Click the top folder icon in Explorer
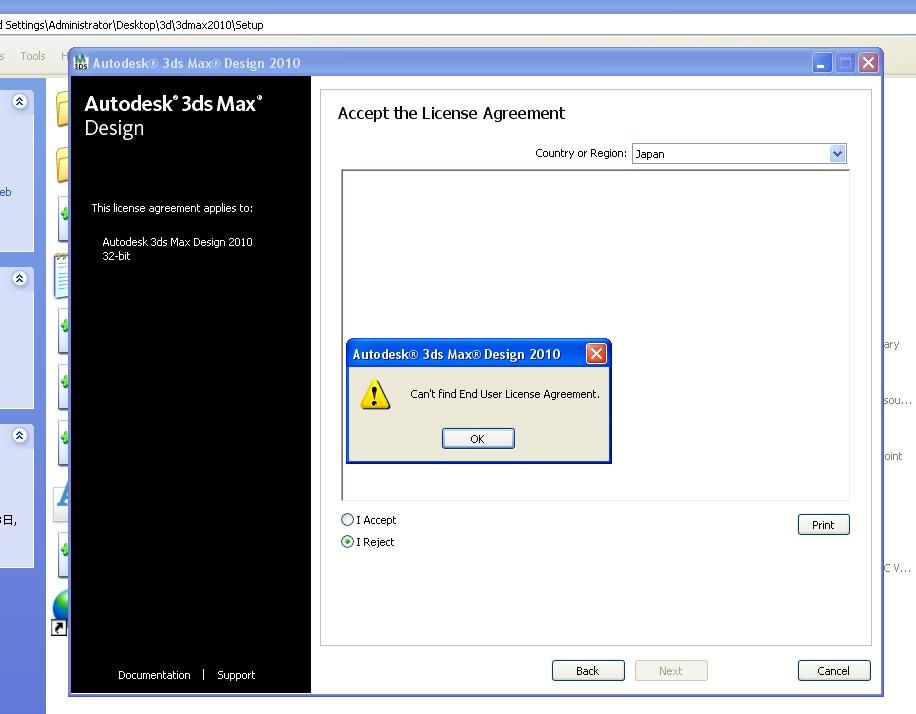The width and height of the screenshot is (916, 714). [63, 109]
